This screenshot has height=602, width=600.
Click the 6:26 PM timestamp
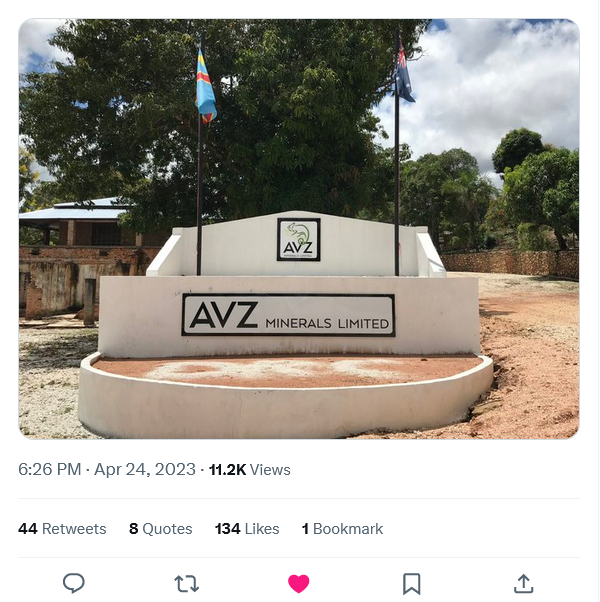[x=50, y=470]
